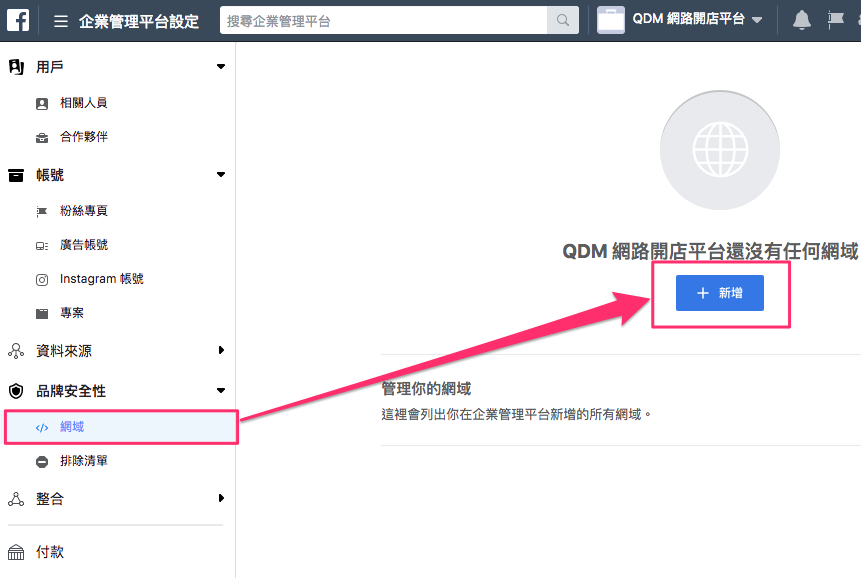Click the 帳號 section label

coord(50,175)
